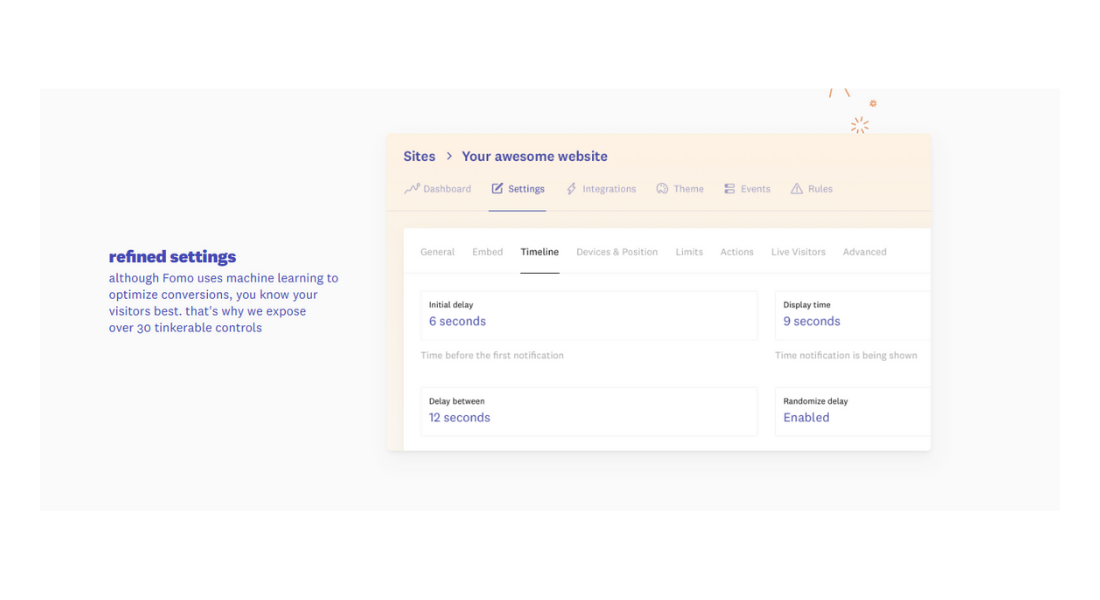Click the Rules warning triangle icon
The image size is (1100, 600).
pos(797,188)
